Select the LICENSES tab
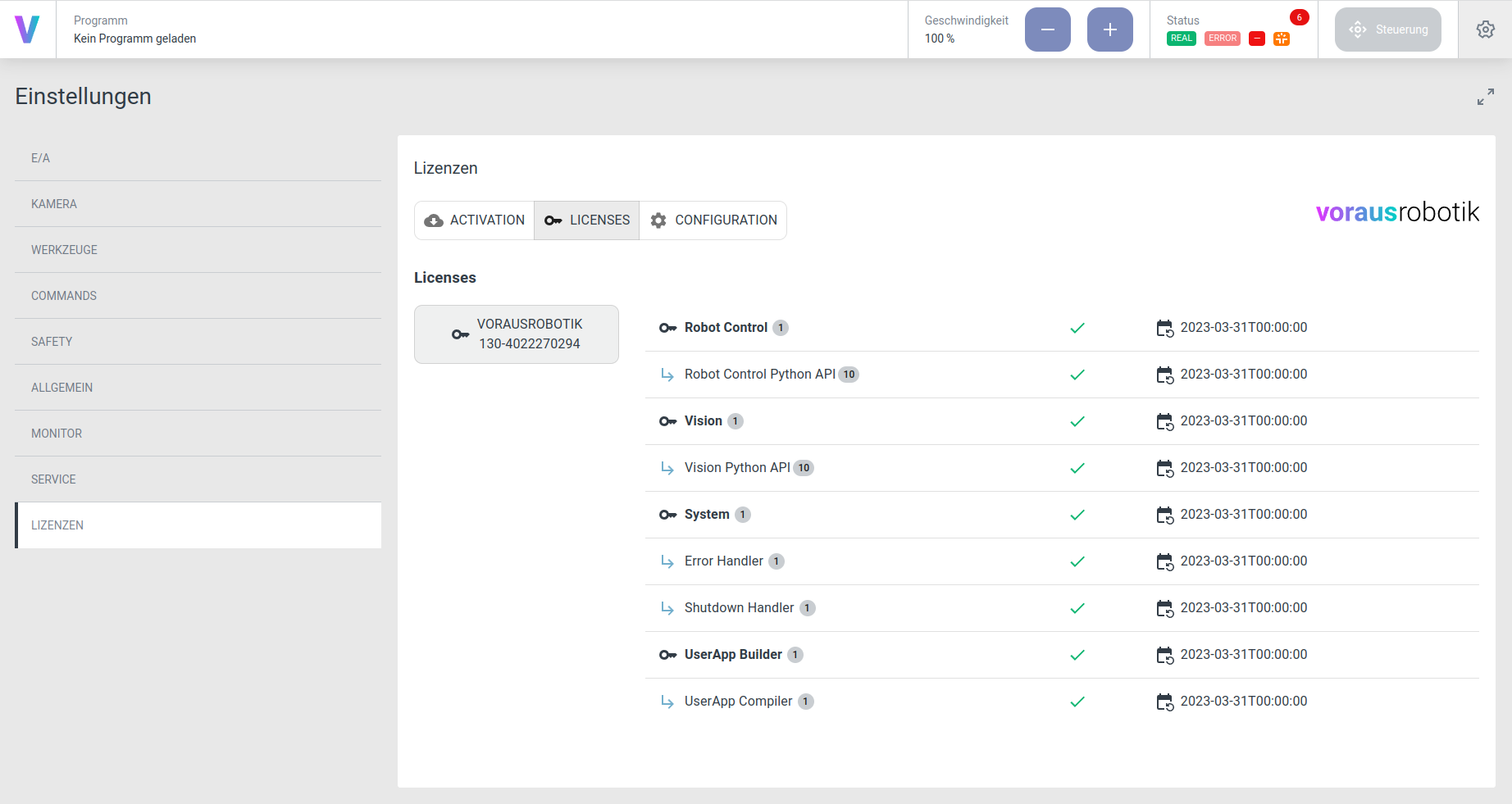 586,220
